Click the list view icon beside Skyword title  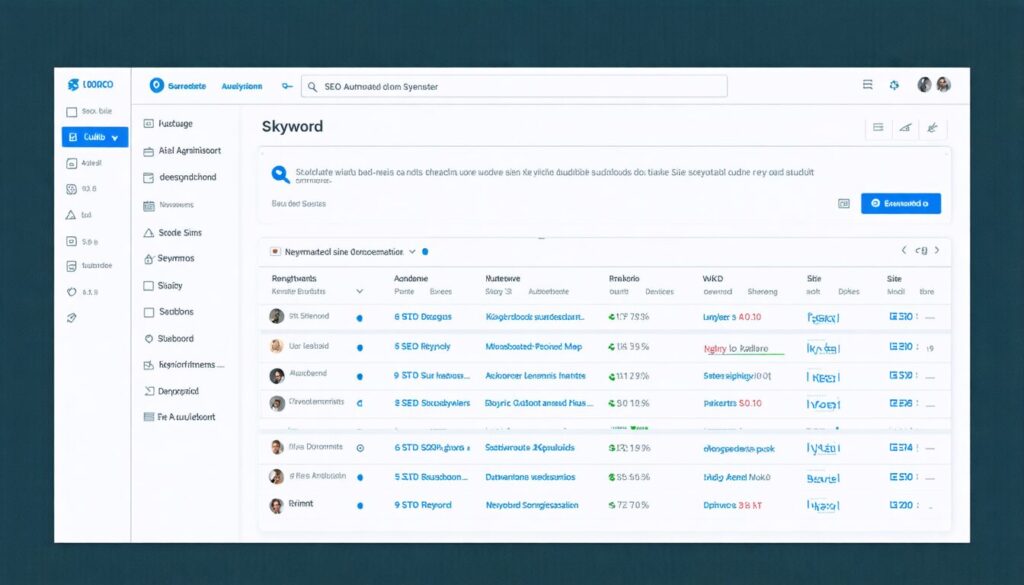(878, 127)
